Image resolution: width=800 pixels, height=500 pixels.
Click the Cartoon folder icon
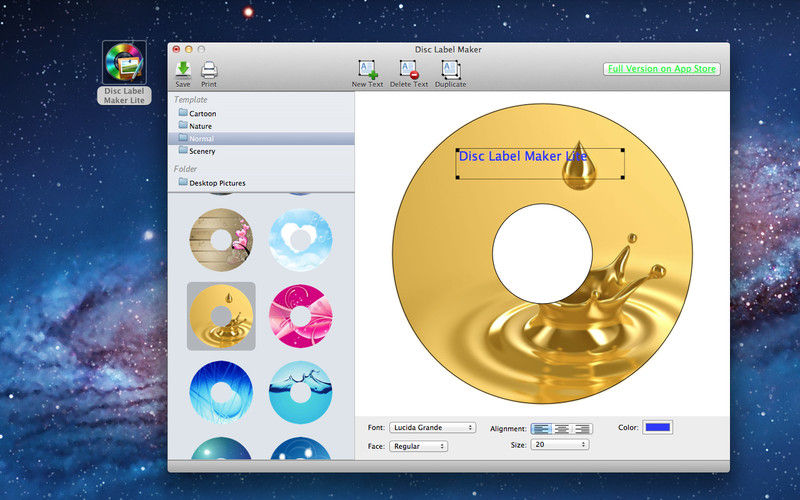click(183, 113)
